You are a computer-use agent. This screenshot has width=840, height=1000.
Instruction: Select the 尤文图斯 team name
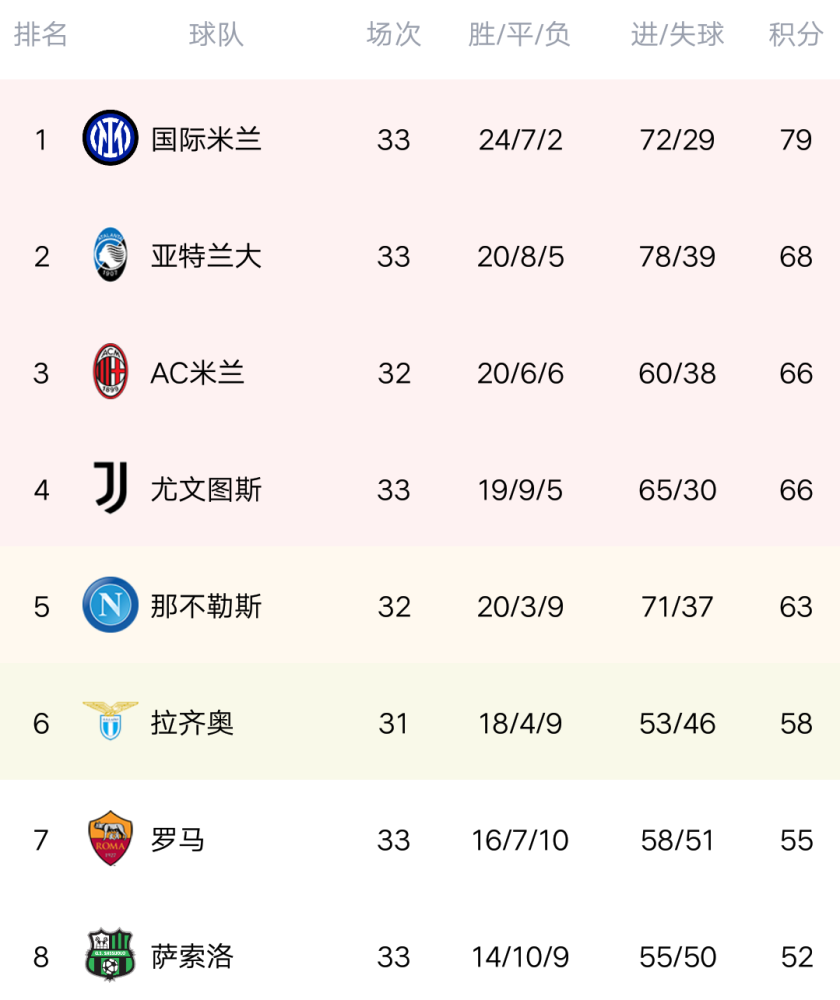(x=206, y=490)
